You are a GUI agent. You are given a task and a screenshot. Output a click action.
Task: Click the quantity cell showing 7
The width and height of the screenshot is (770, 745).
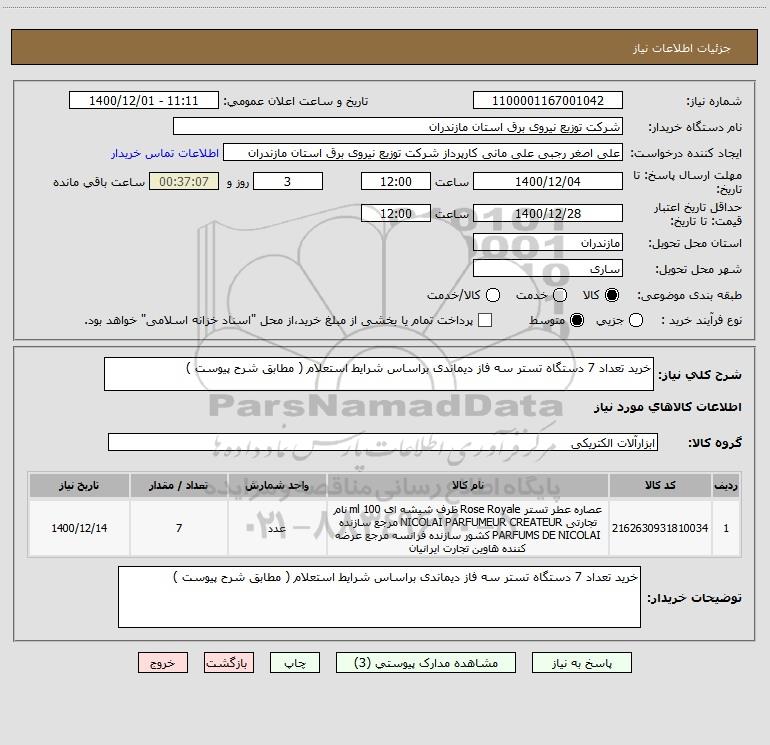pyautogui.click(x=179, y=528)
